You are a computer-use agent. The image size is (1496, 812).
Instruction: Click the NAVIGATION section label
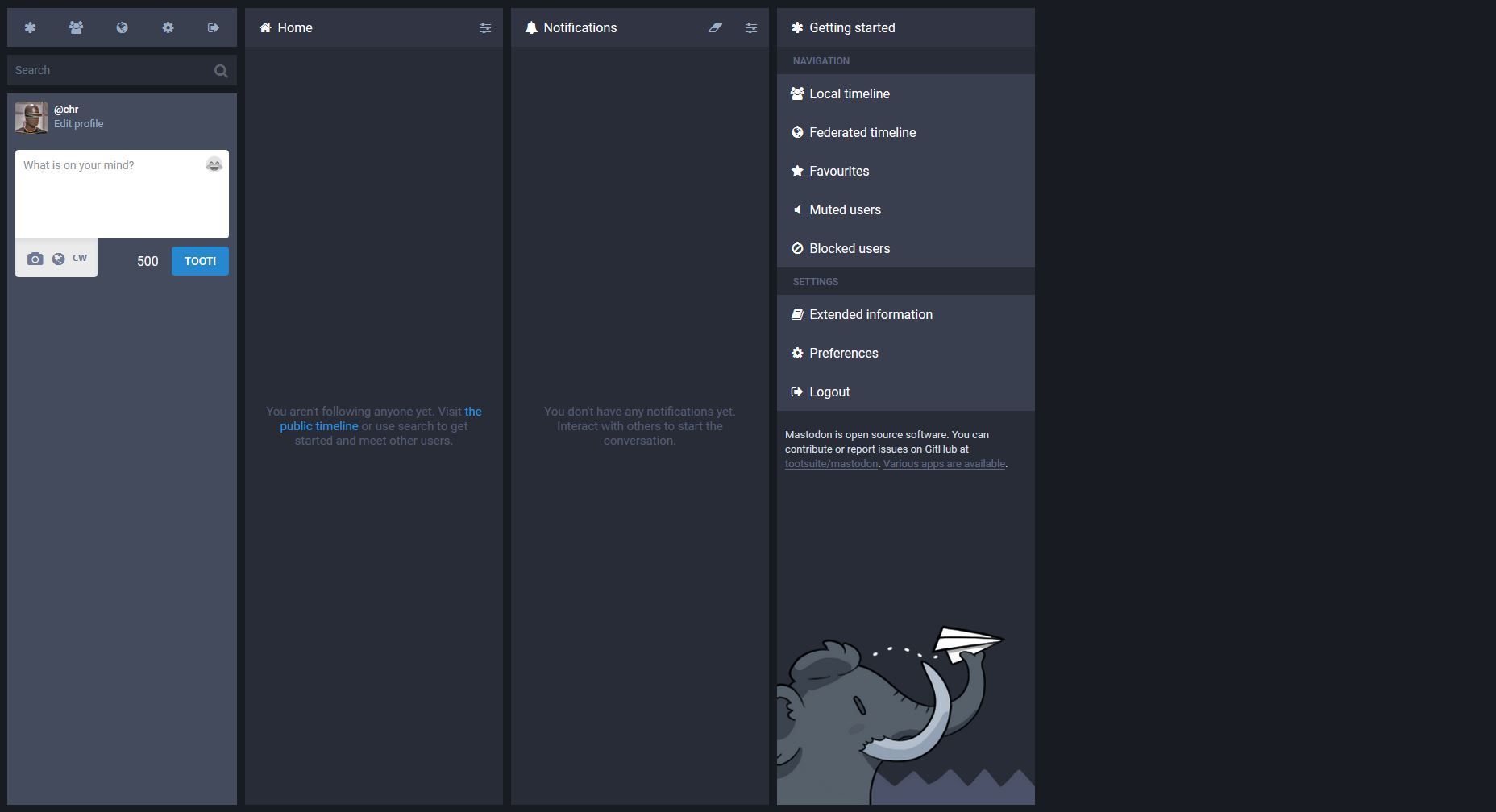821,61
